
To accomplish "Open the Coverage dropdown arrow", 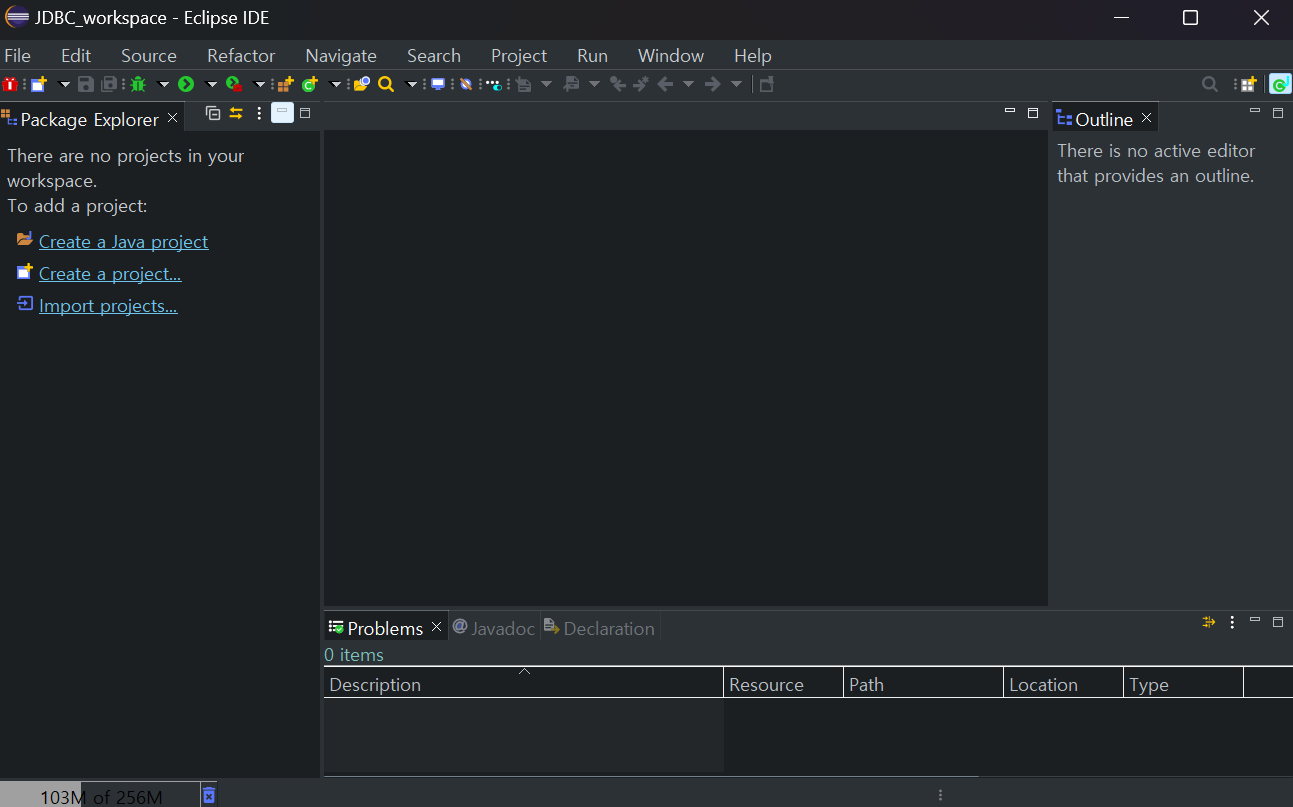I will pyautogui.click(x=259, y=85).
